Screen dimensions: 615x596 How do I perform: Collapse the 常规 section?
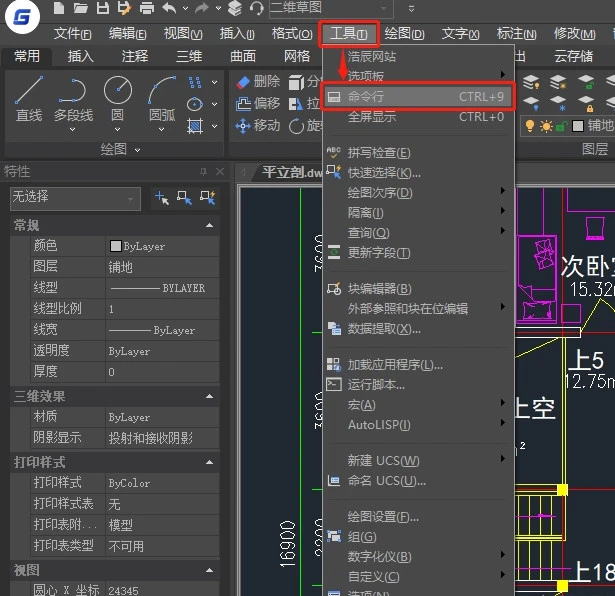tap(209, 225)
